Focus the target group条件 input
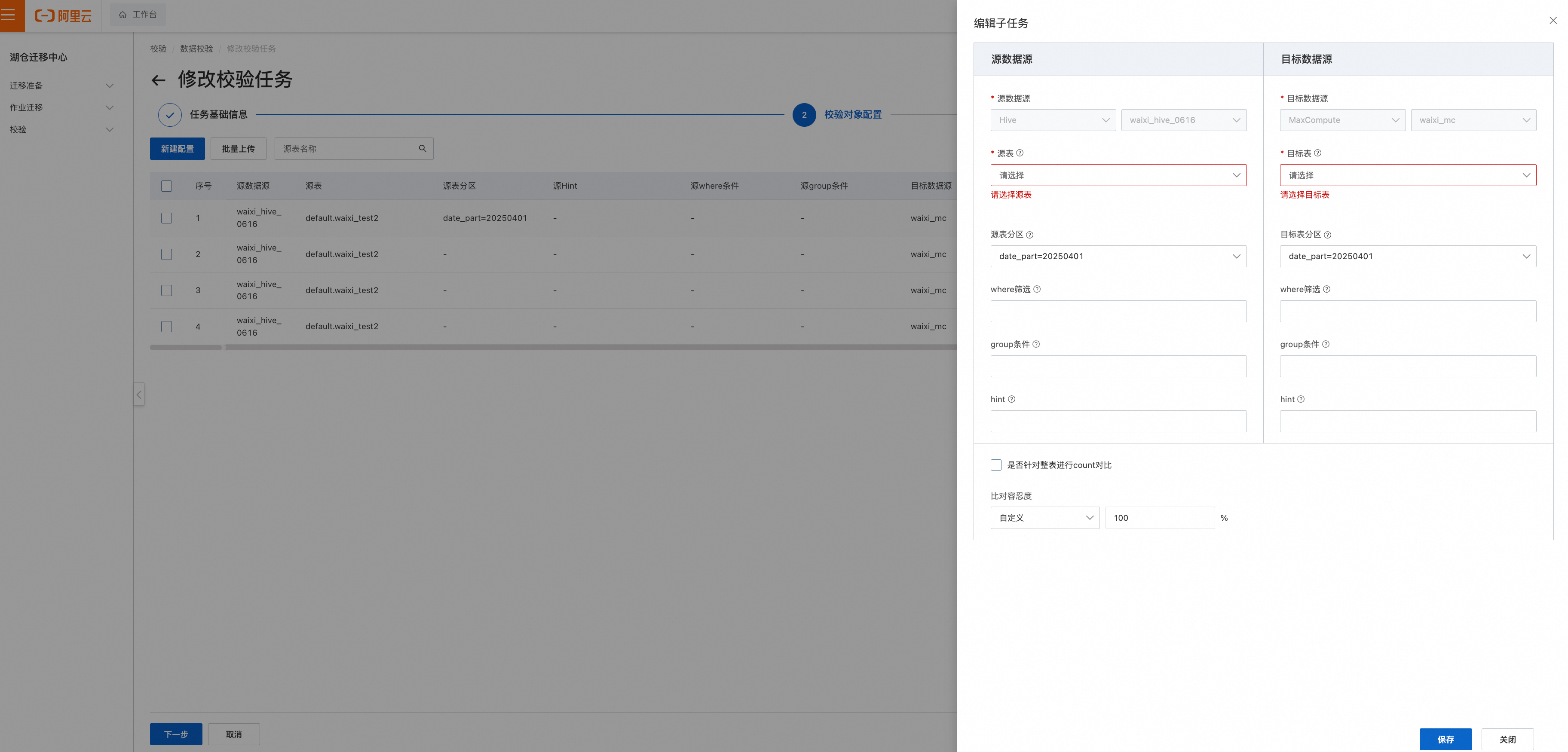The height and width of the screenshot is (752, 1568). (x=1408, y=366)
